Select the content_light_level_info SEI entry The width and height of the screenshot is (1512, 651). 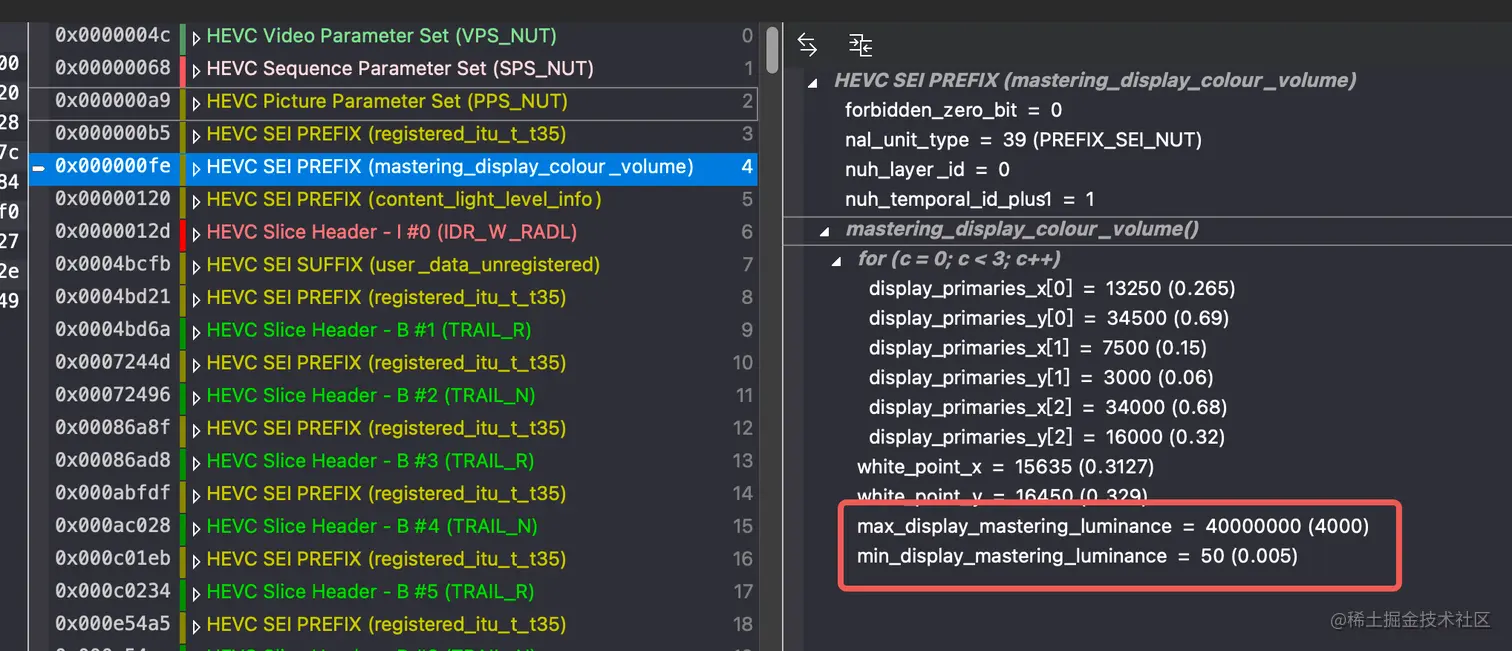tap(400, 200)
